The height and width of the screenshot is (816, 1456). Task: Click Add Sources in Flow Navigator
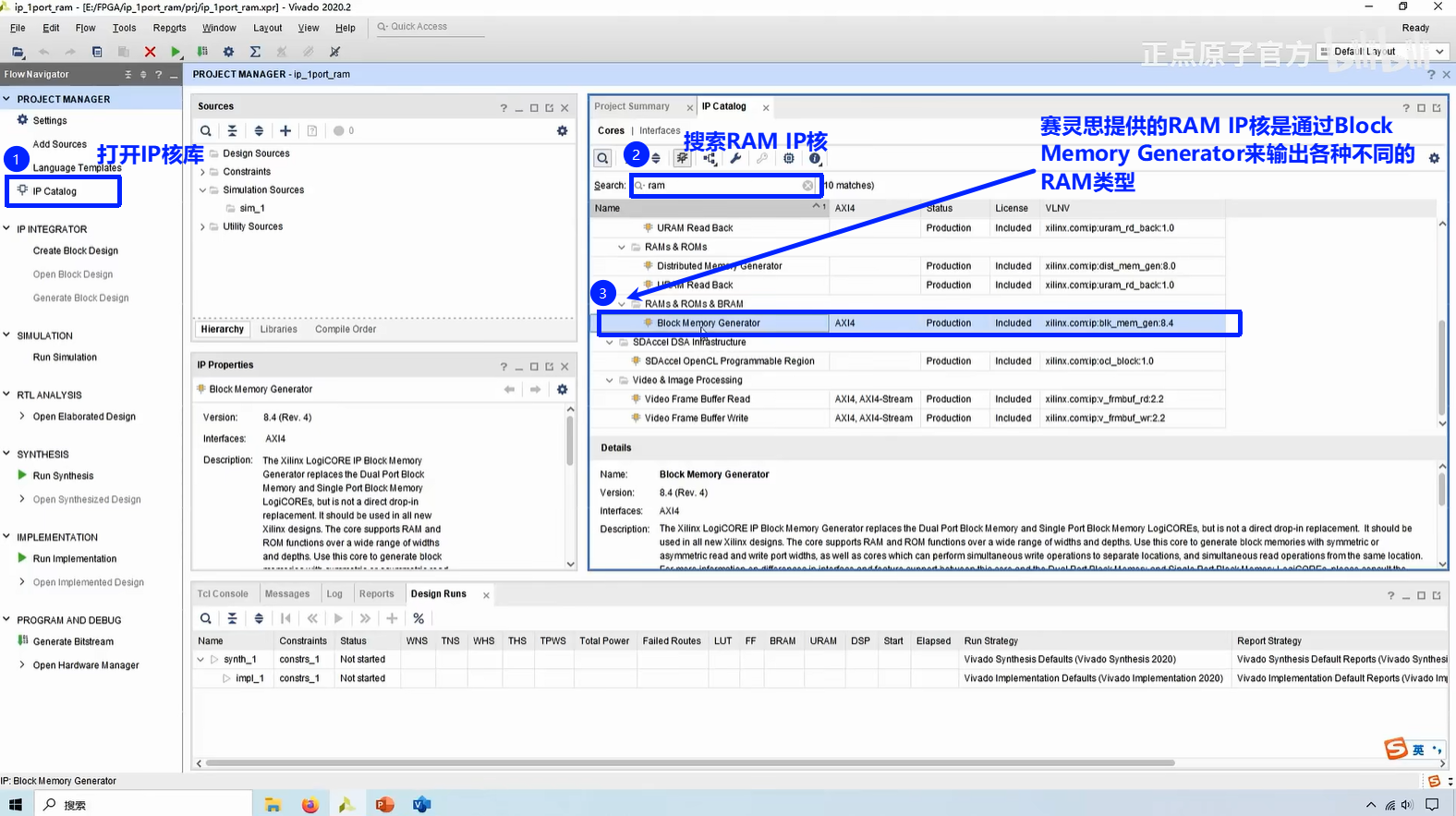60,145
